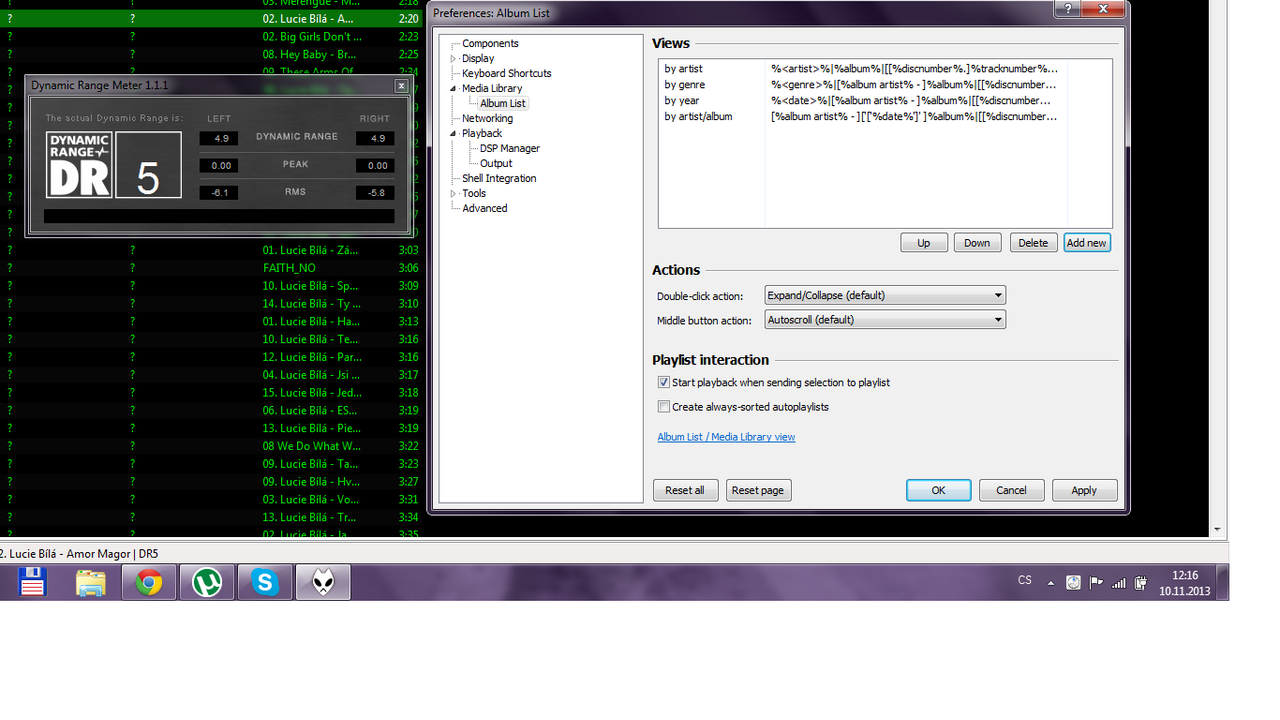
Task: Open Skype from the taskbar
Action: pos(265,582)
